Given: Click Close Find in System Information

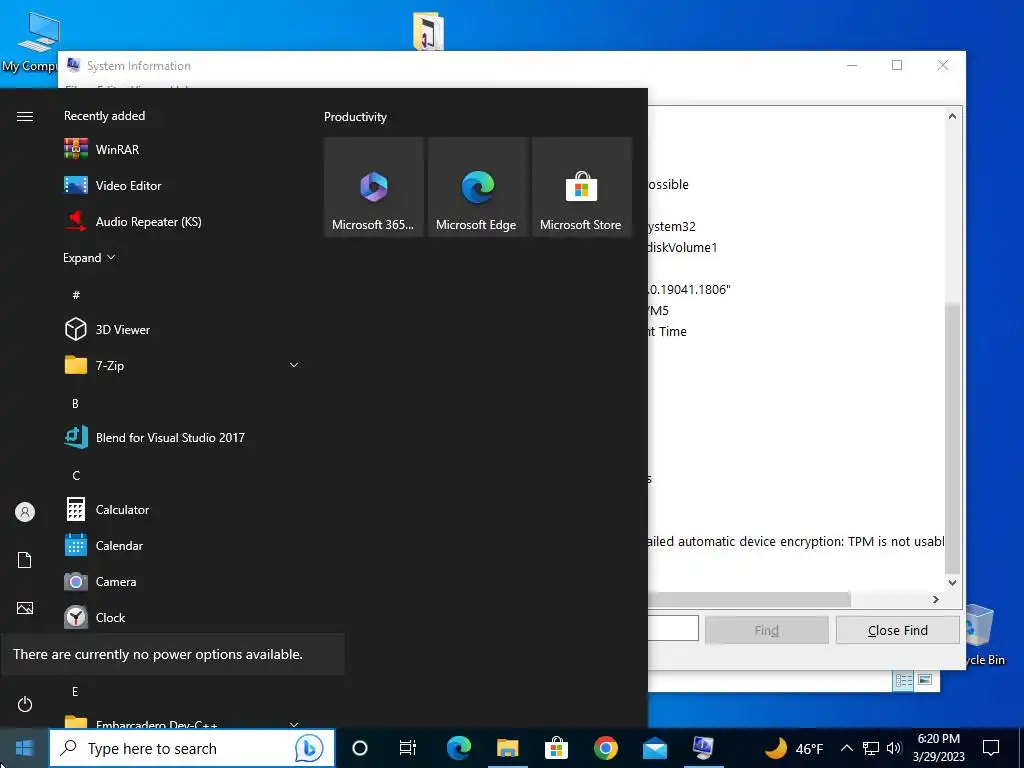Looking at the screenshot, I should (897, 630).
